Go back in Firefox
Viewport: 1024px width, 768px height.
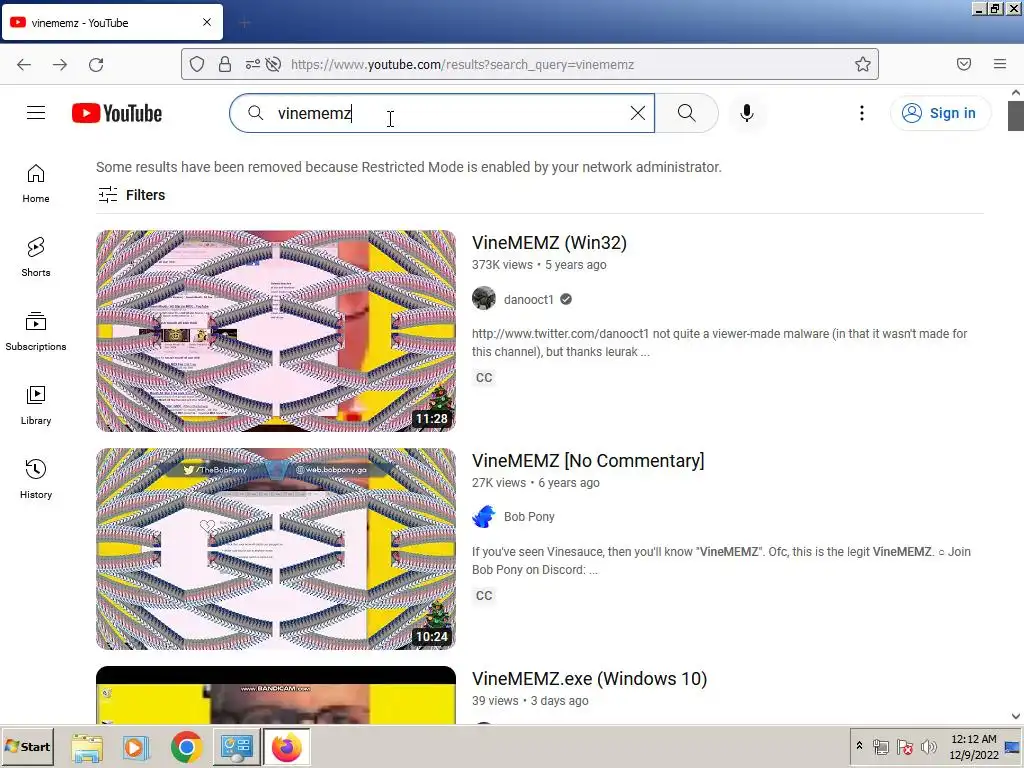(x=24, y=64)
